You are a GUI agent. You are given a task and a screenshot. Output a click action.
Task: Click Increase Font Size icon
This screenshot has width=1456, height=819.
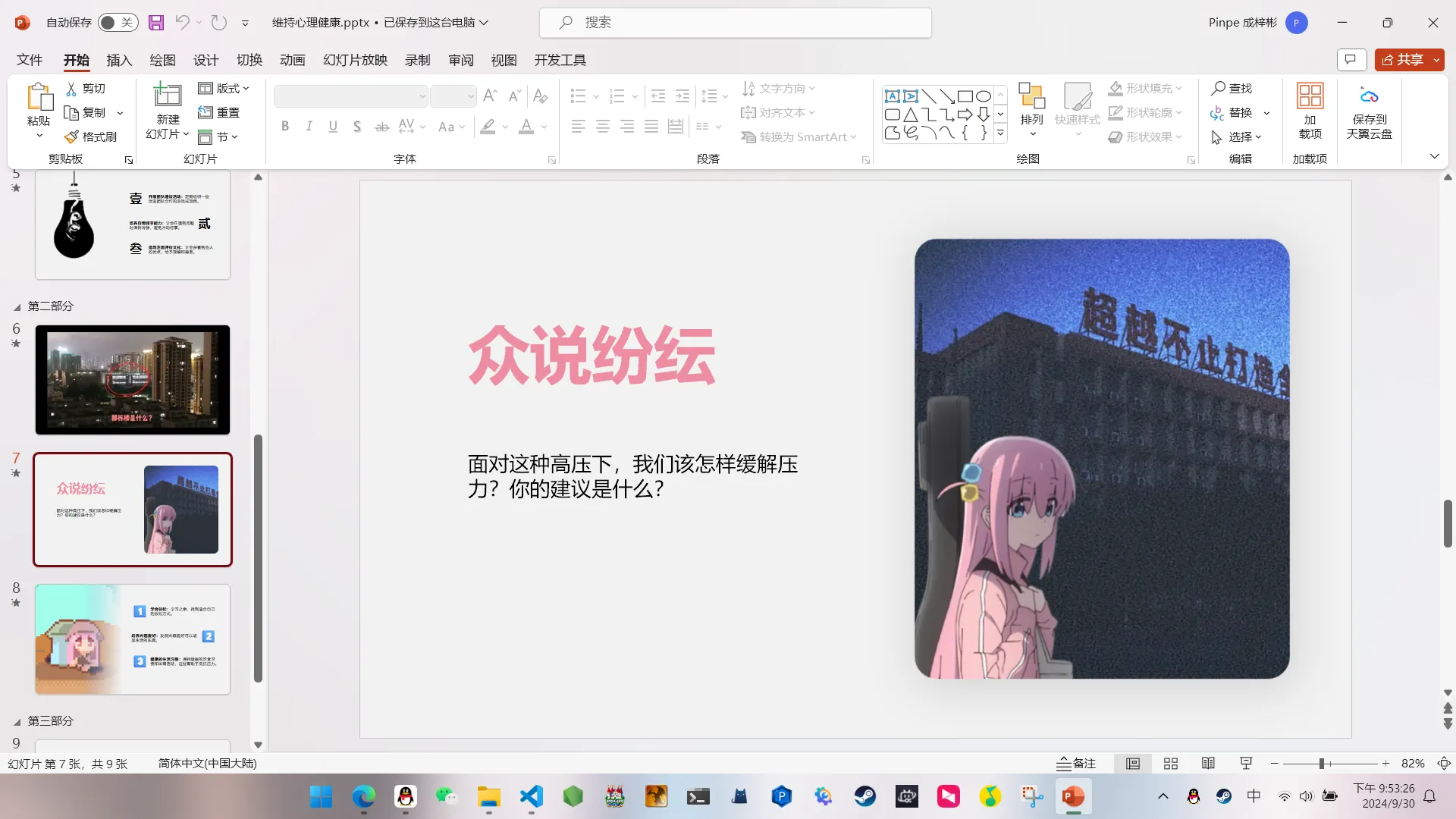pos(490,96)
